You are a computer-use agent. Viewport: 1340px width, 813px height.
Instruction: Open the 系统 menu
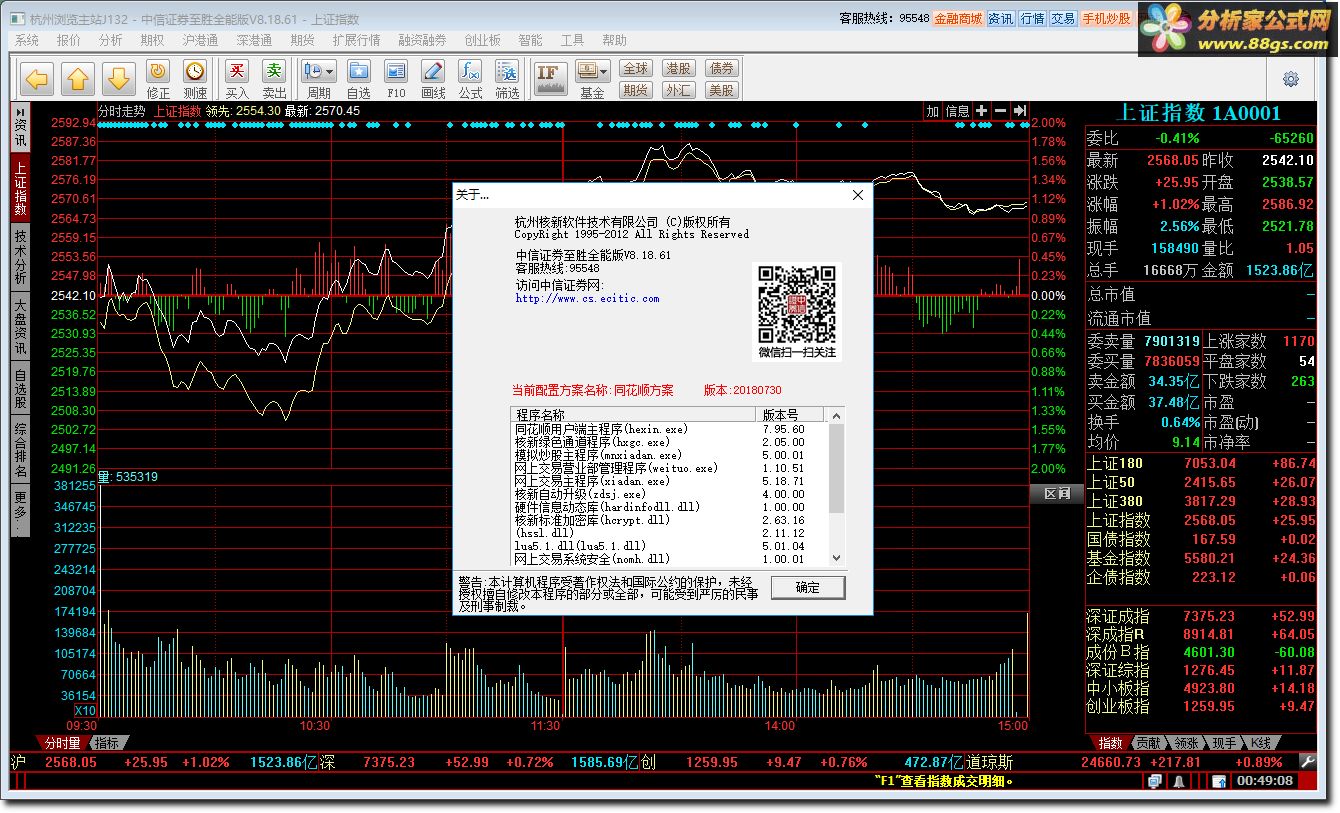pos(27,41)
